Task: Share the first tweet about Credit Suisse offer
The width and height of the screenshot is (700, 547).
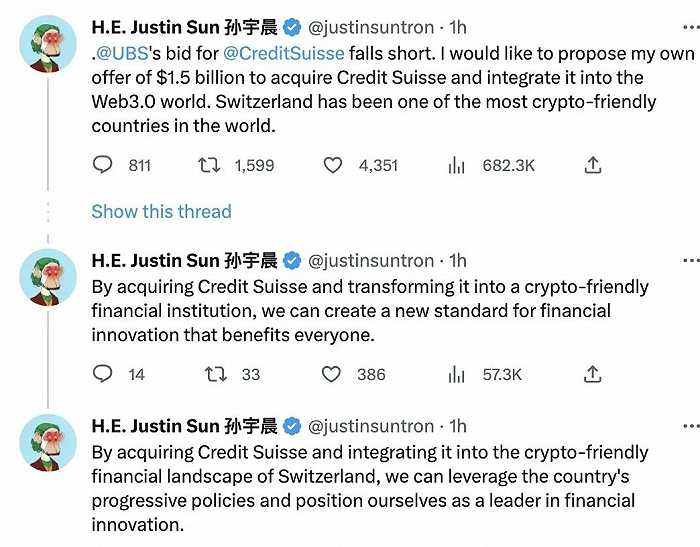Action: click(593, 165)
